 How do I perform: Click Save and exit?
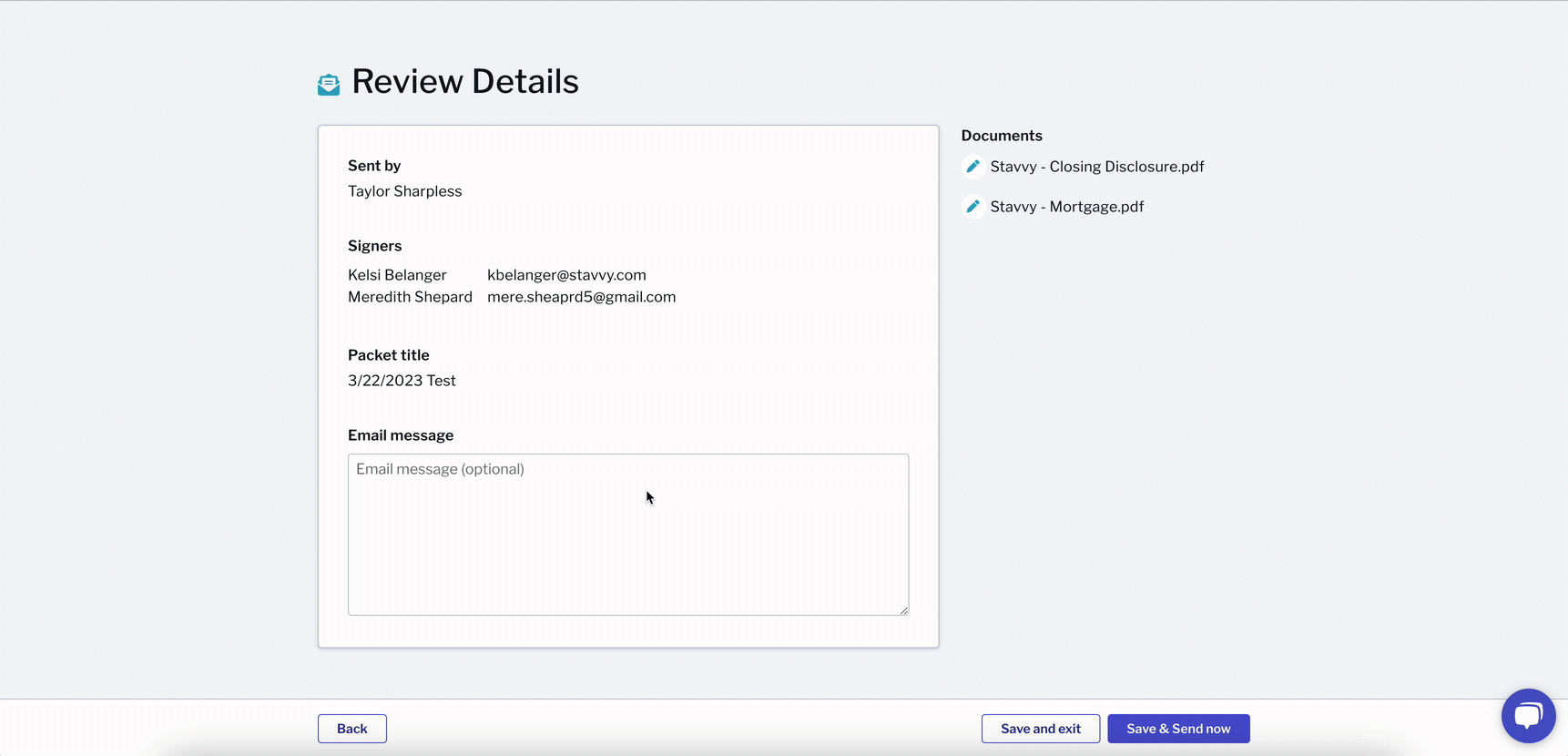(1041, 729)
